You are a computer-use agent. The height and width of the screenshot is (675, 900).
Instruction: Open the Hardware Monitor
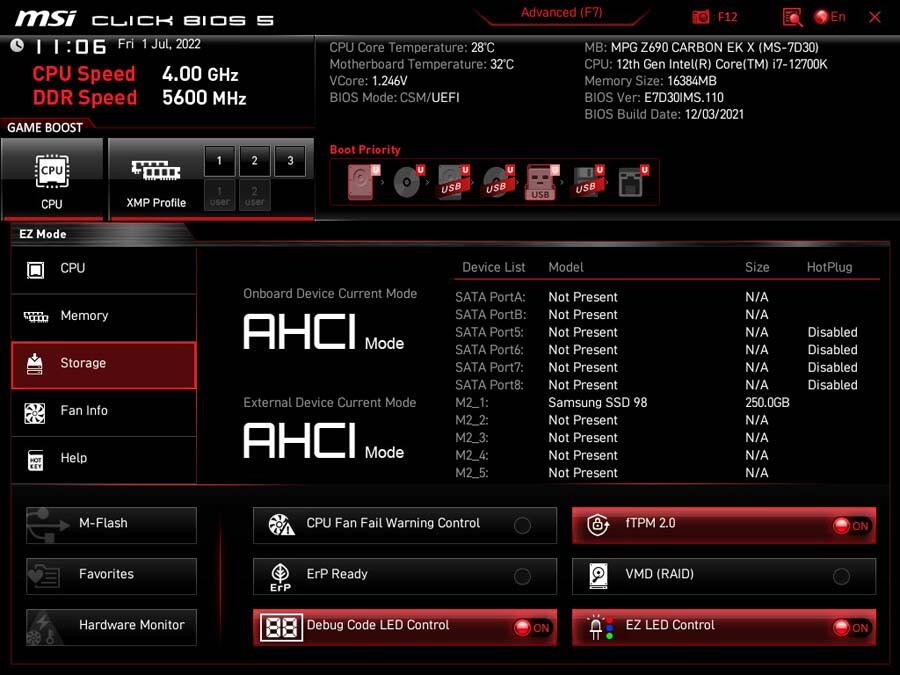(111, 626)
